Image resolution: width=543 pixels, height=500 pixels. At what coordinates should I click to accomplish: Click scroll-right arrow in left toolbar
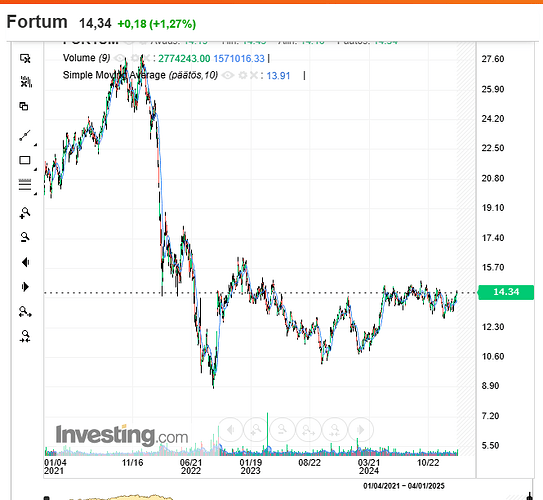tap(25, 287)
